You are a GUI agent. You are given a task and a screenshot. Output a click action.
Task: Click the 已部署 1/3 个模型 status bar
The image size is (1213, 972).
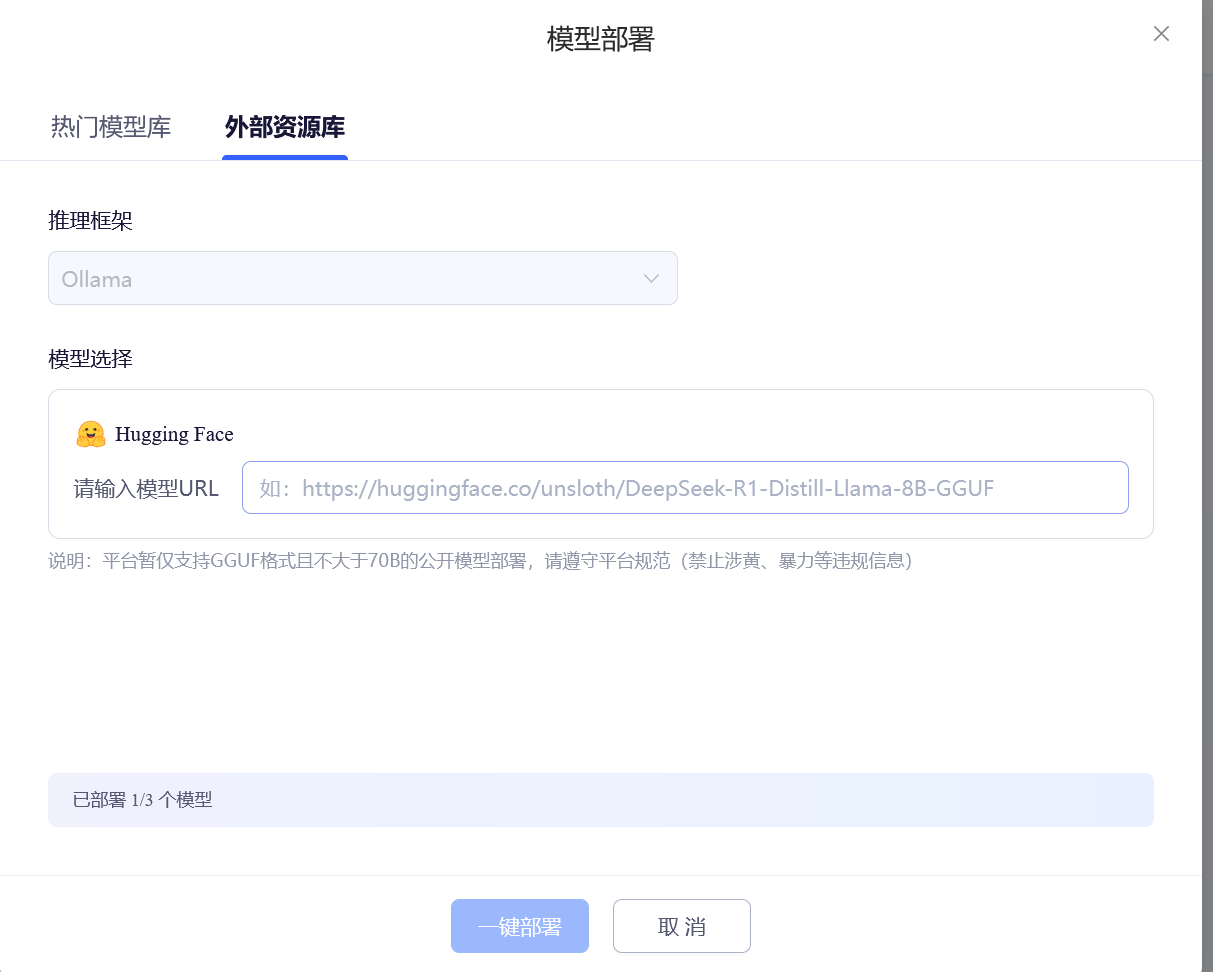600,800
